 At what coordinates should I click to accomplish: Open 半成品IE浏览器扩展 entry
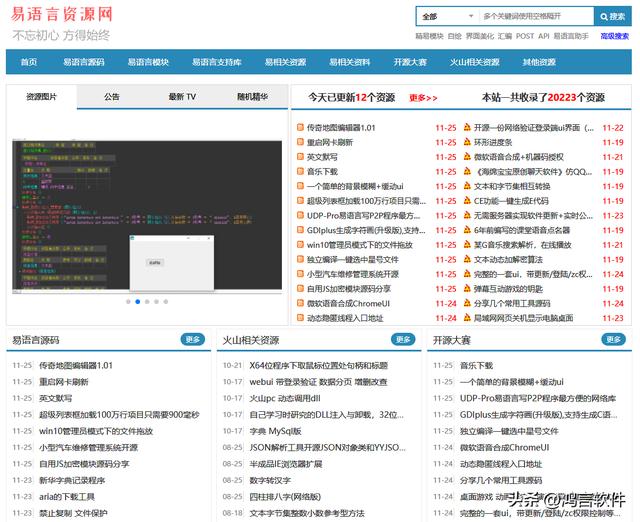coord(286,464)
